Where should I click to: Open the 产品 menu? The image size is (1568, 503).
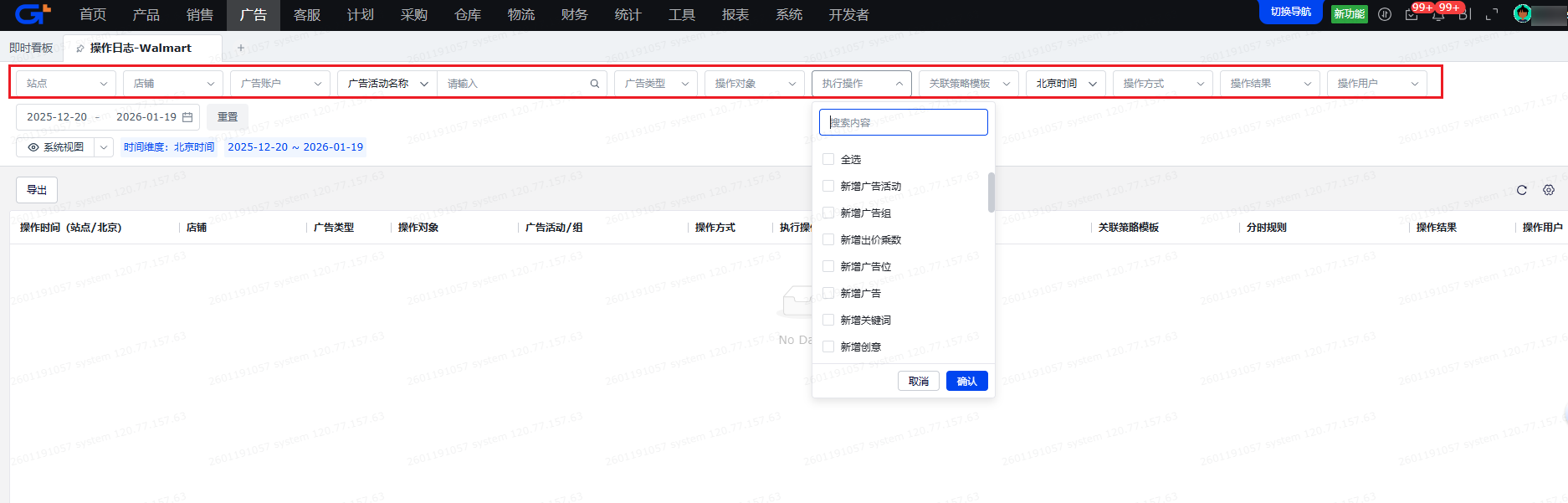[x=146, y=15]
